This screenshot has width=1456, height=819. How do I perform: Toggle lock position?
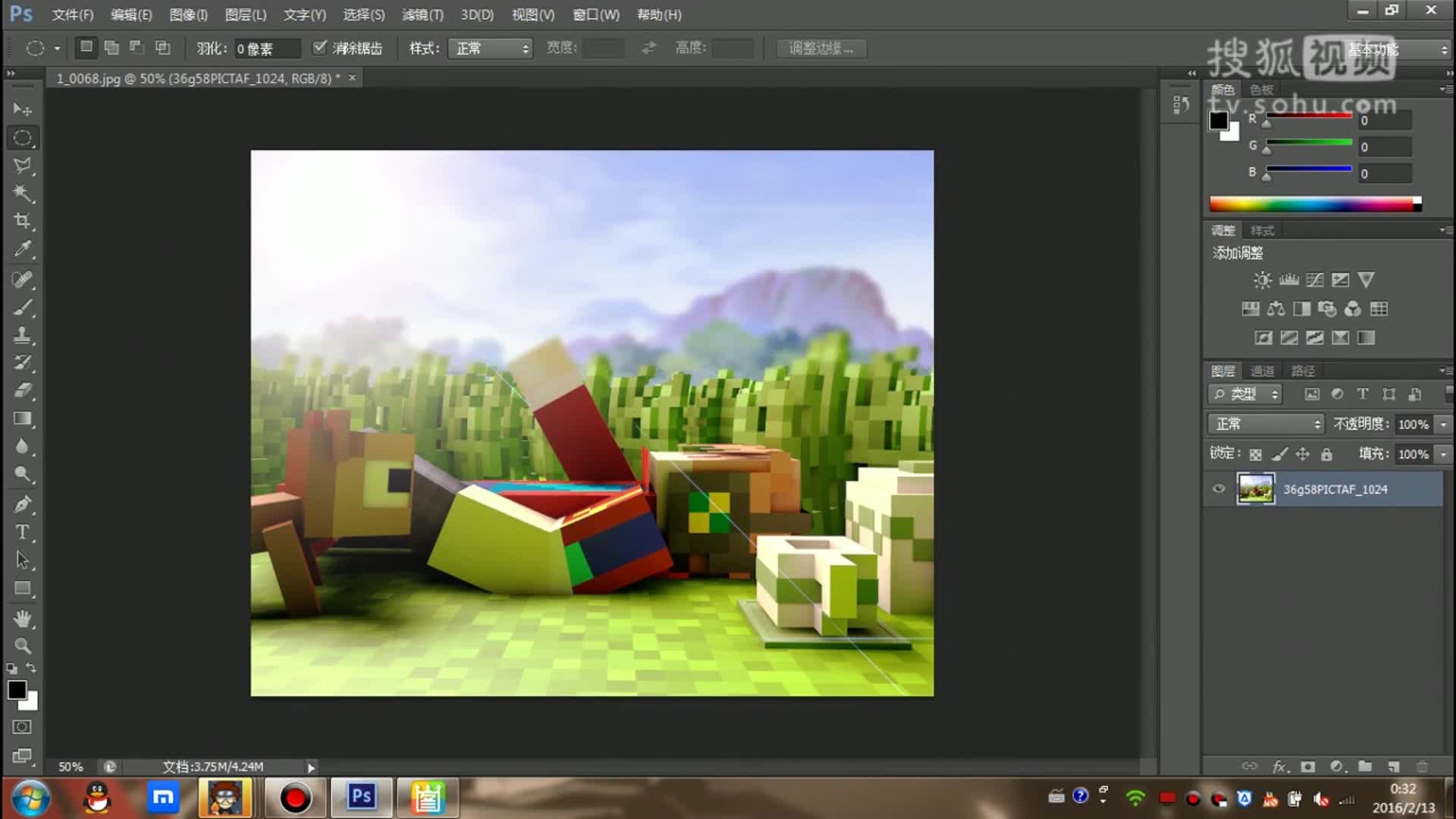[x=1303, y=454]
